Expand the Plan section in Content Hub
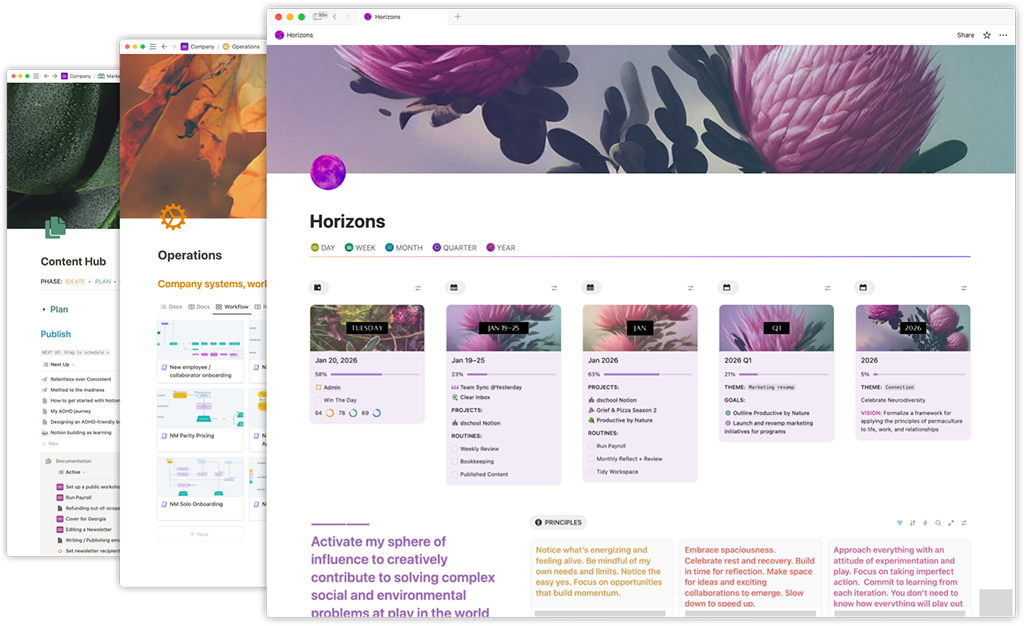The height and width of the screenshot is (626, 1024). 44,309
